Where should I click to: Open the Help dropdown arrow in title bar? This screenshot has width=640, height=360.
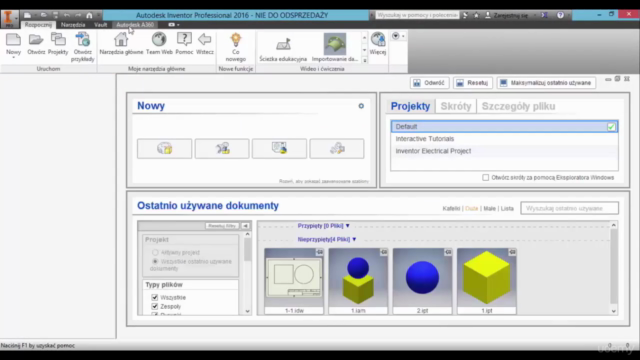click(568, 15)
